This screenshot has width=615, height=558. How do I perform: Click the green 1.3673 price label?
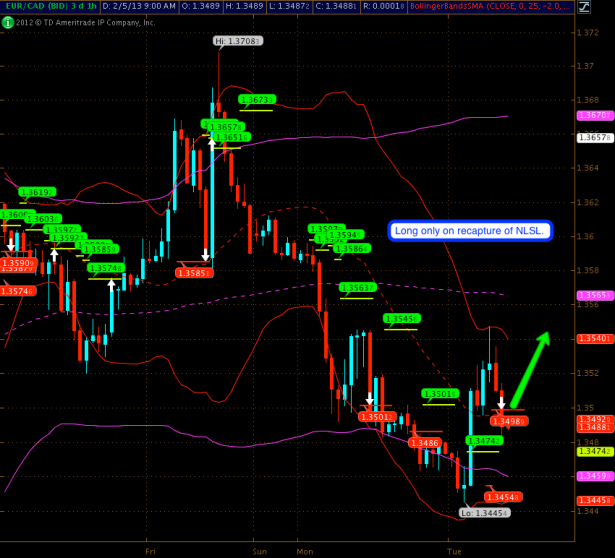coord(256,100)
